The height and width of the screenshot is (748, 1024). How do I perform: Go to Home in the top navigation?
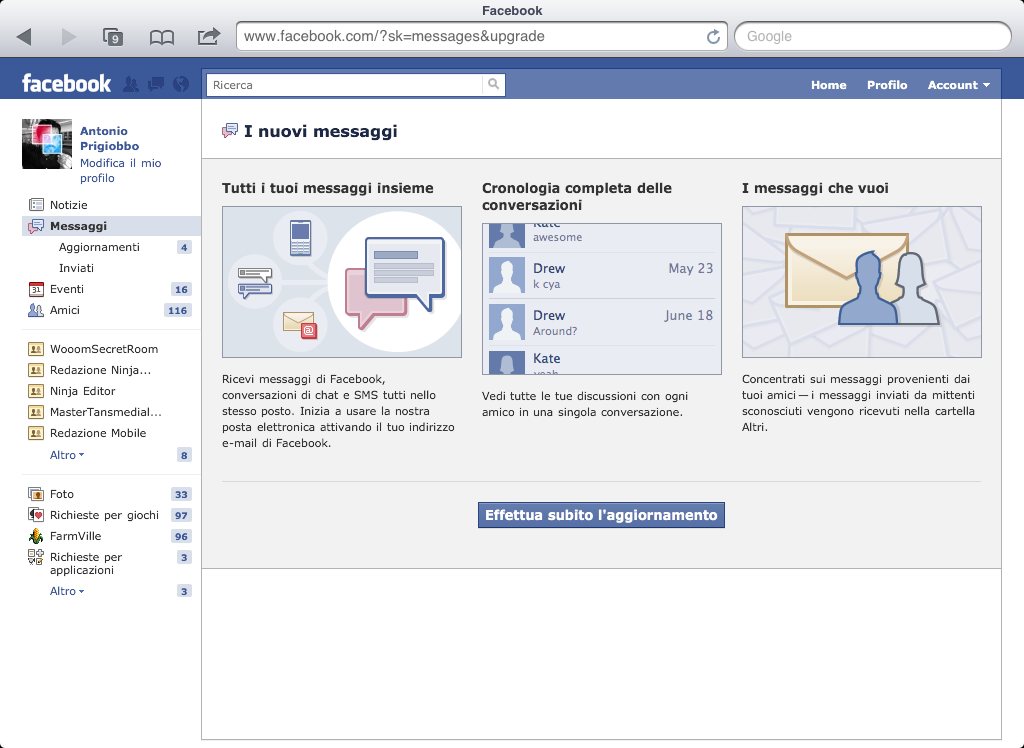(828, 85)
